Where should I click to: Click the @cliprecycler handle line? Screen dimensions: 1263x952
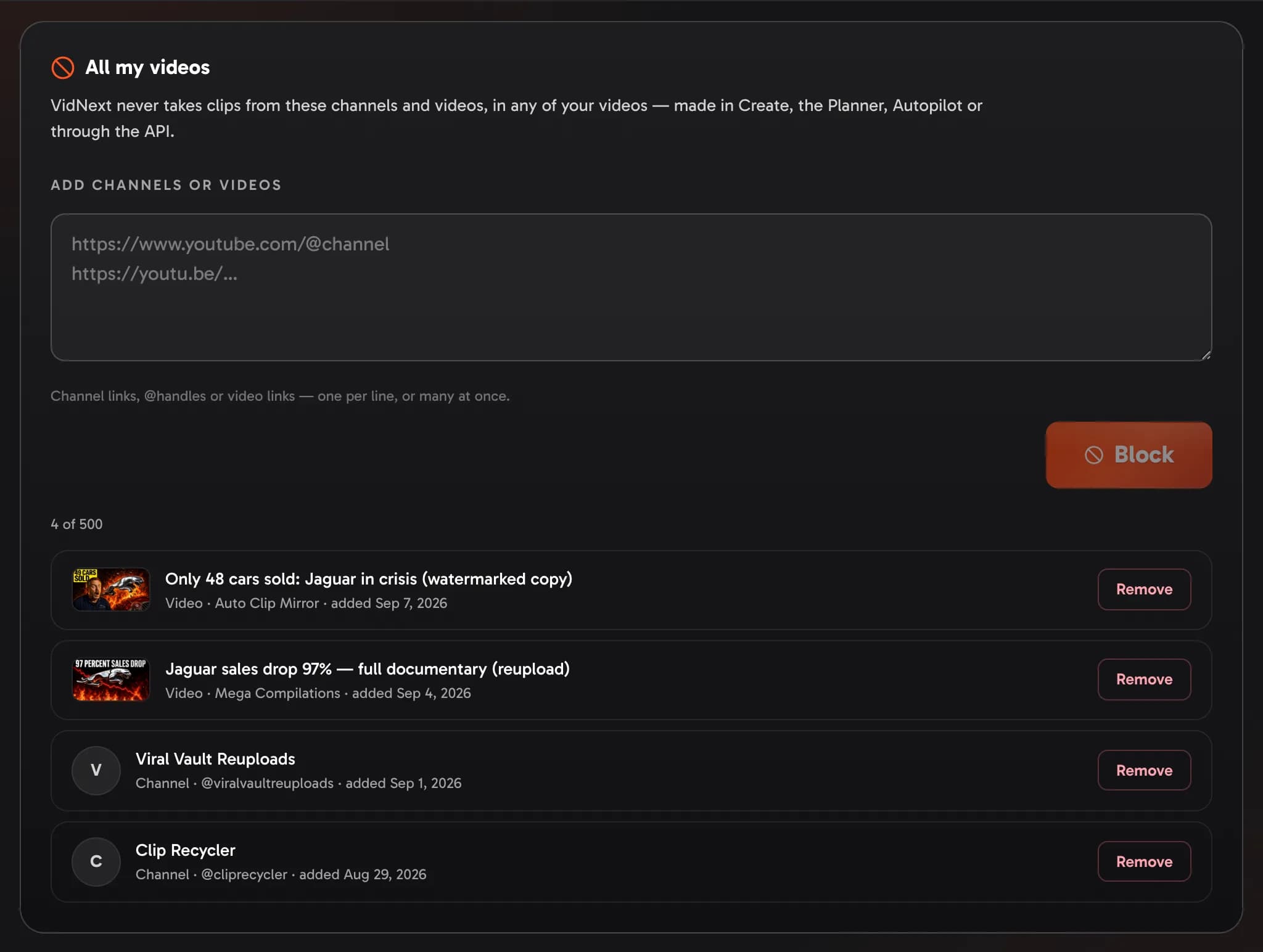[x=281, y=874]
